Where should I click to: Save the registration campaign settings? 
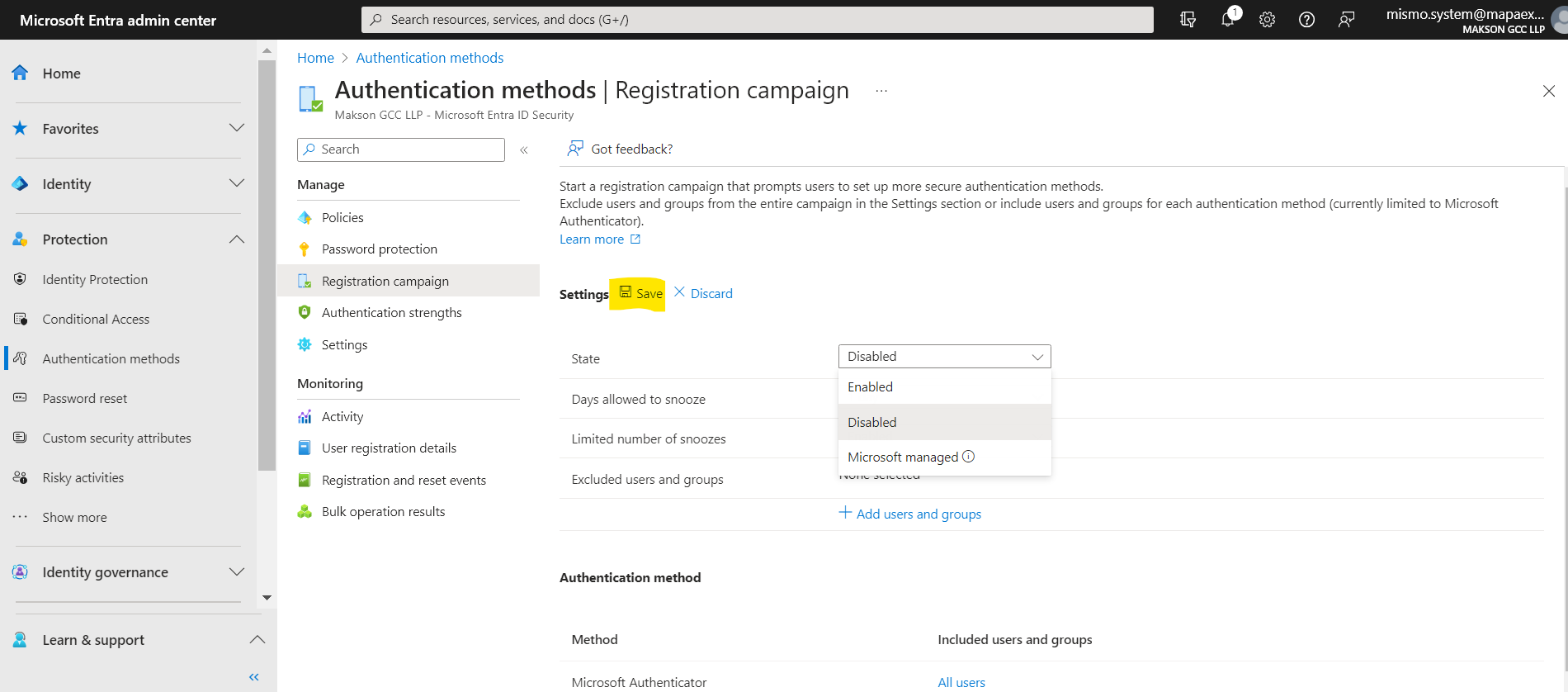click(640, 293)
